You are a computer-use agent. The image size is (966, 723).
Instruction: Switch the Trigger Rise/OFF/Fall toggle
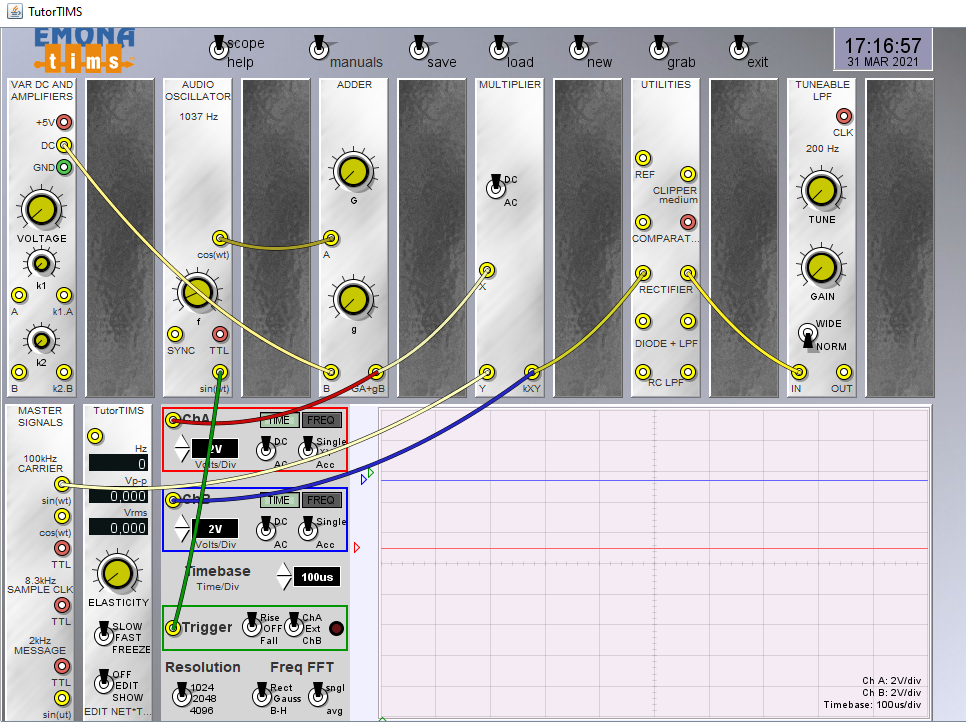click(x=252, y=625)
